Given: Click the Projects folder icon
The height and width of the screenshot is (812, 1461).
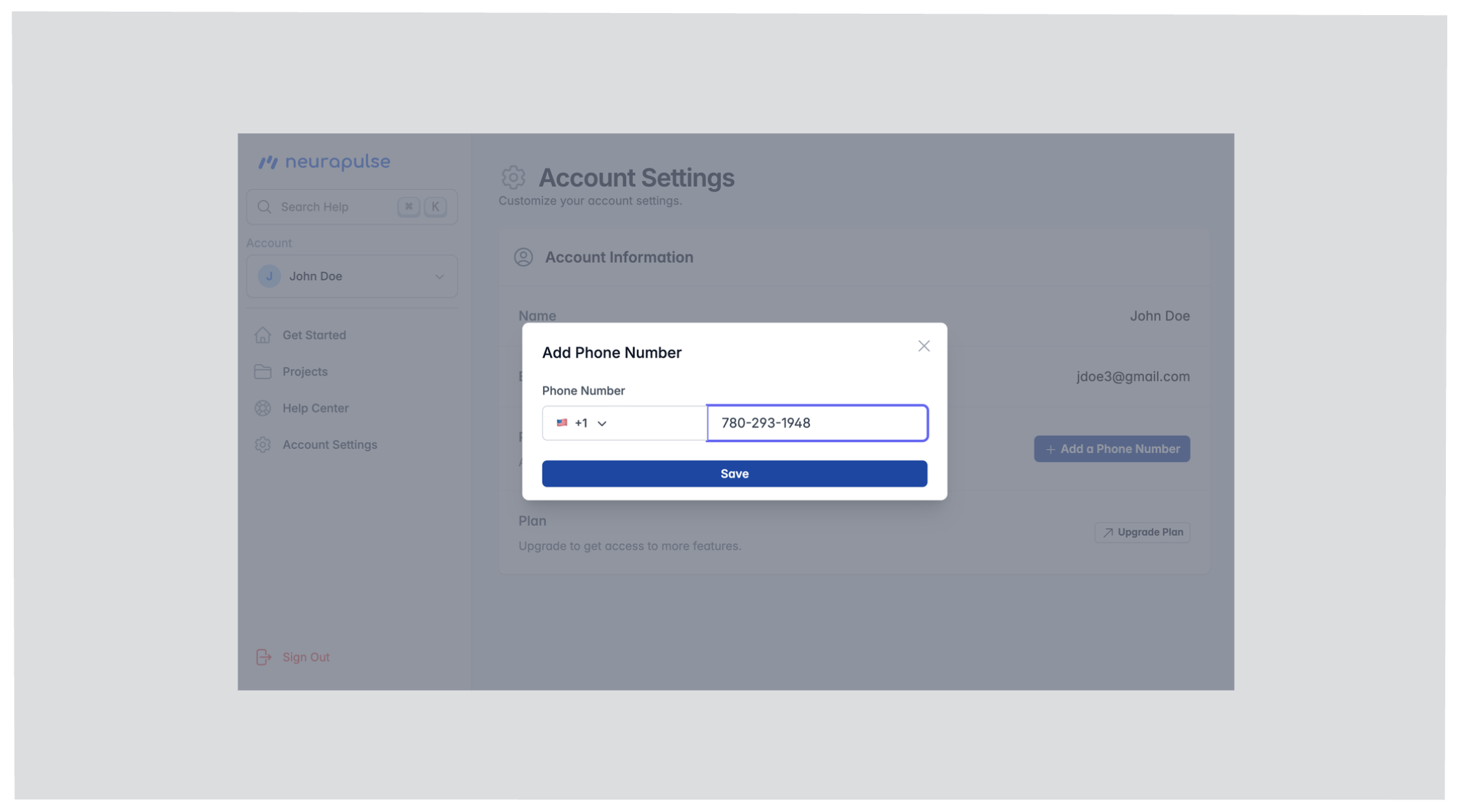Looking at the screenshot, I should (x=263, y=371).
